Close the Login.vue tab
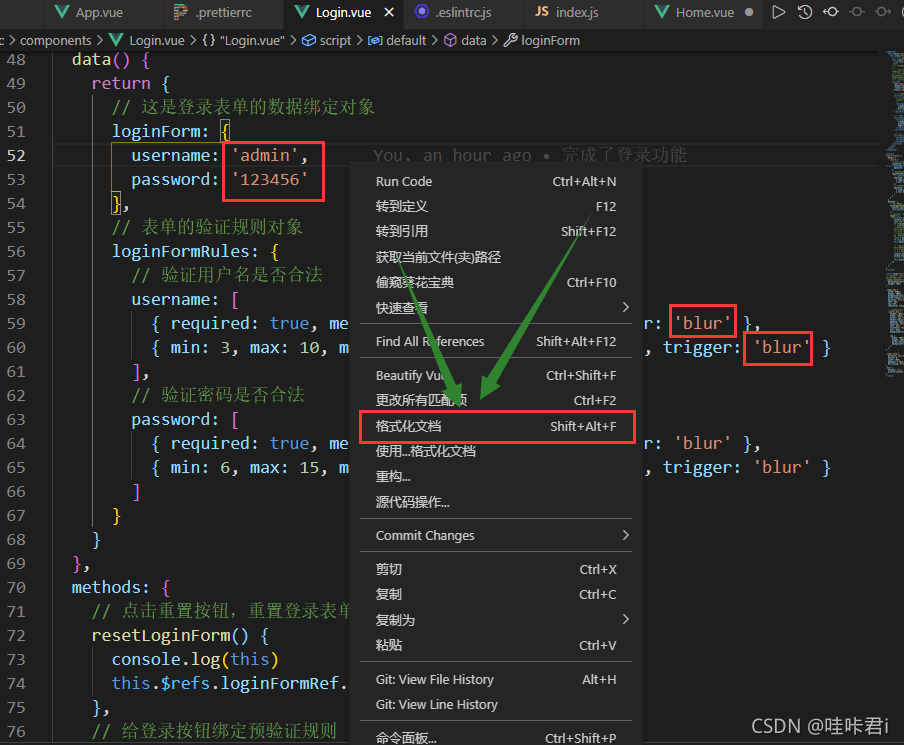This screenshot has height=745, width=904. [x=389, y=13]
